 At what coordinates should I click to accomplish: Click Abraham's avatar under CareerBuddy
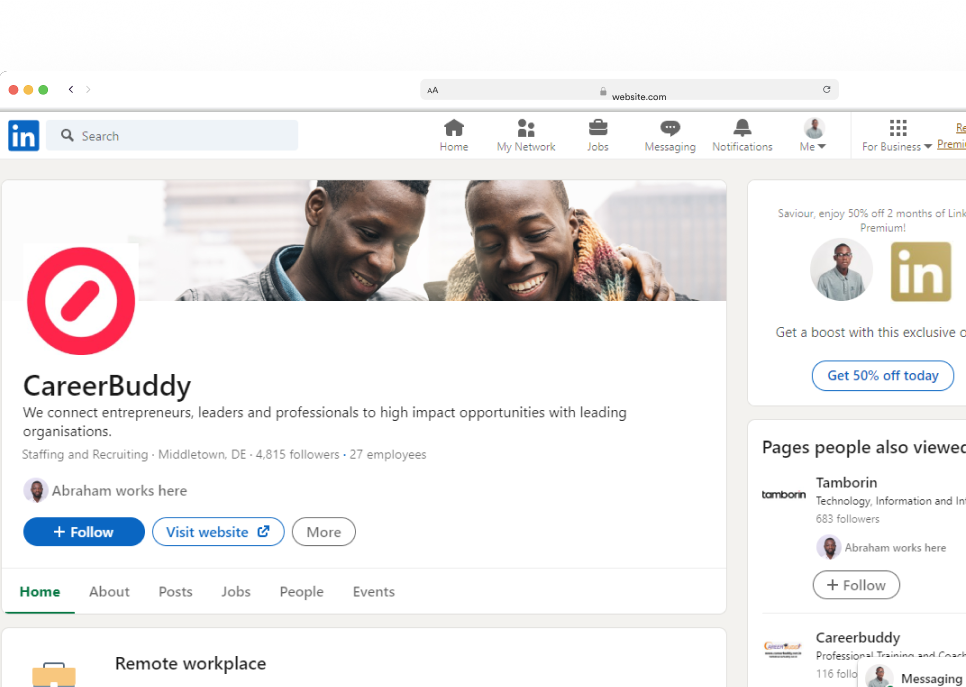coord(36,490)
